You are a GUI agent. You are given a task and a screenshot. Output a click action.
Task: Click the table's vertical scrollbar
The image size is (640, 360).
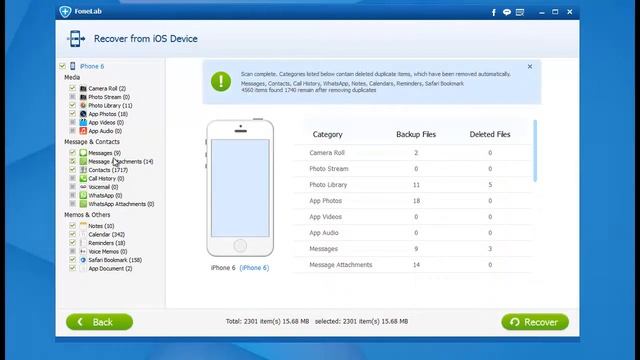[x=535, y=151]
